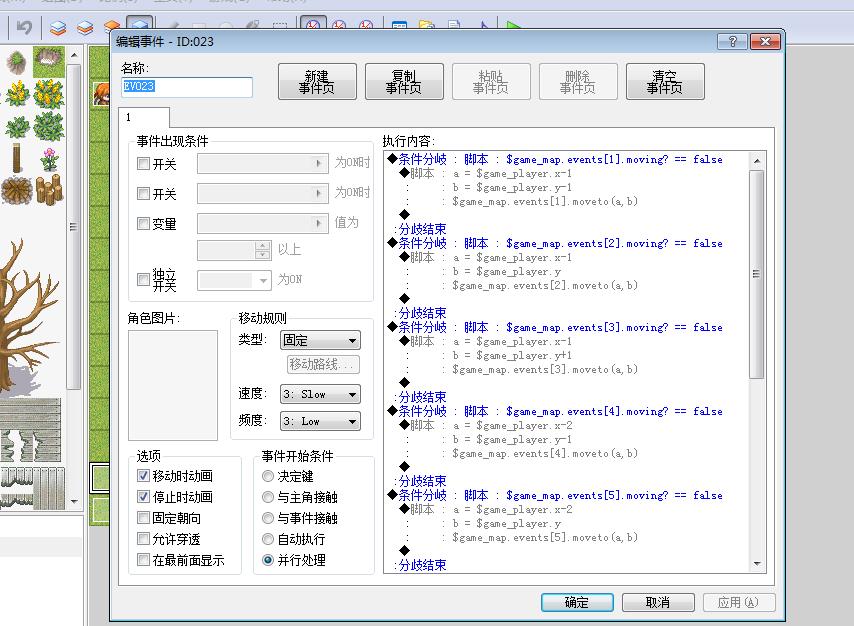
Task: Enable the 独立开关 condition checkbox
Action: (x=143, y=279)
